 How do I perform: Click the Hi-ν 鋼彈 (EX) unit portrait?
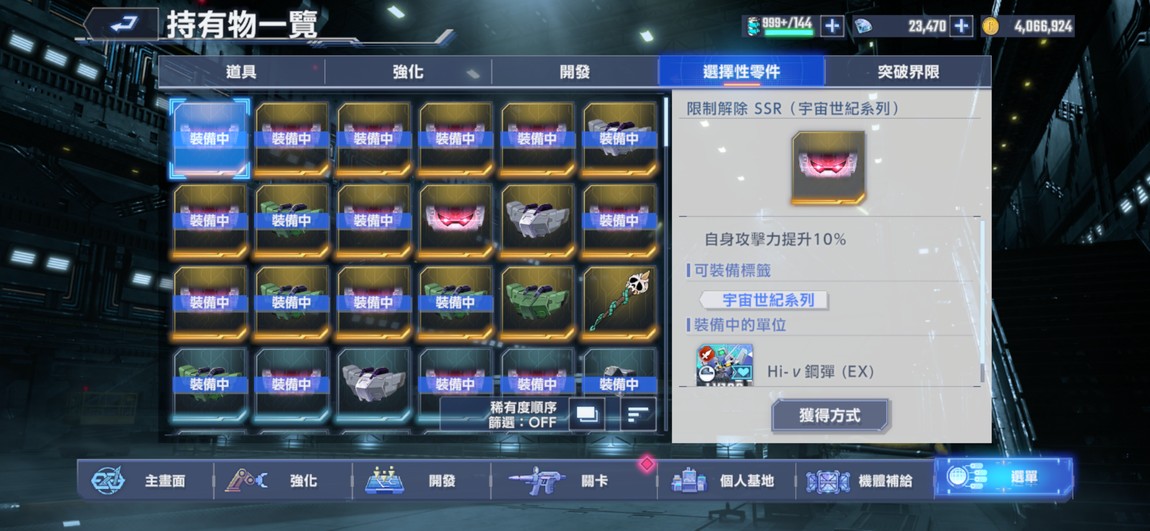pos(725,367)
